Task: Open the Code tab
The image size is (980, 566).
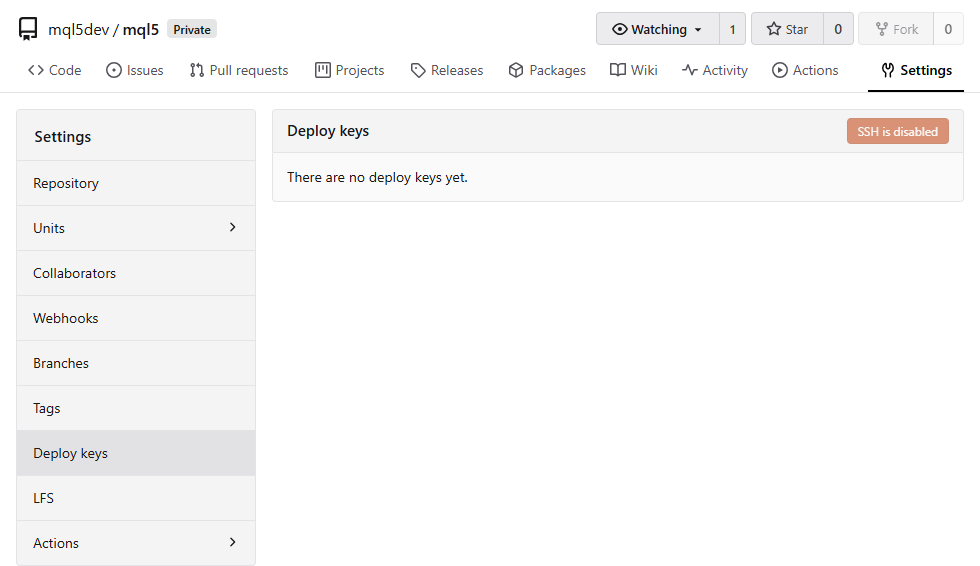Action: [x=55, y=70]
